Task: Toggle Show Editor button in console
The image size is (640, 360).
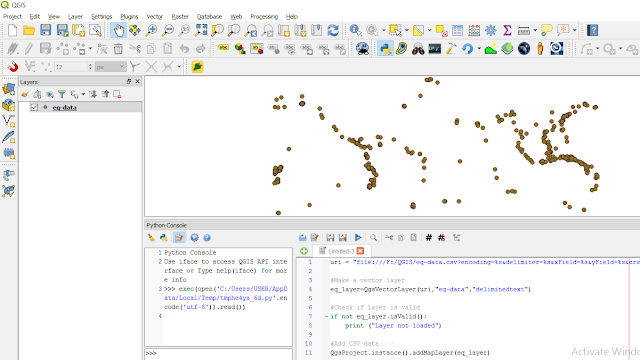Action: click(x=179, y=238)
